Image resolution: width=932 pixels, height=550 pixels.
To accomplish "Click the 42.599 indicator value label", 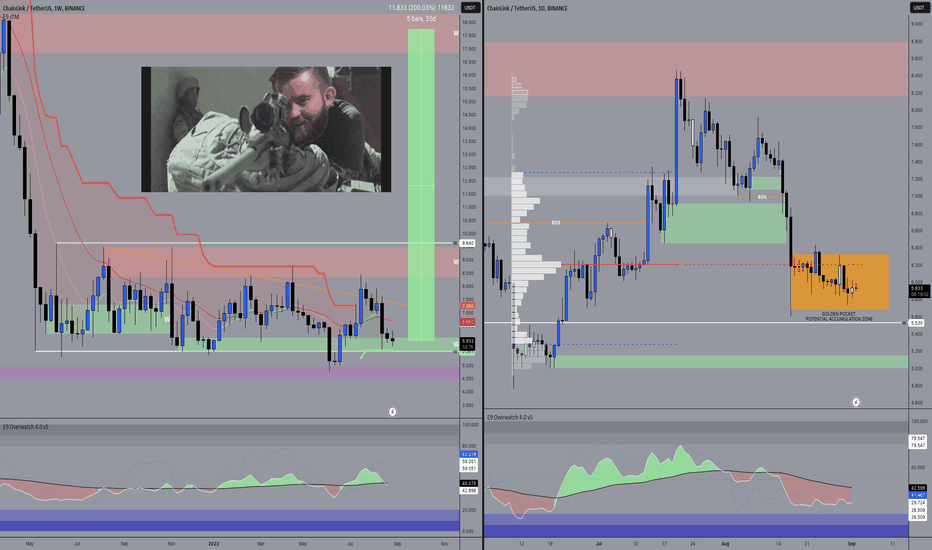I will pyautogui.click(x=918, y=488).
